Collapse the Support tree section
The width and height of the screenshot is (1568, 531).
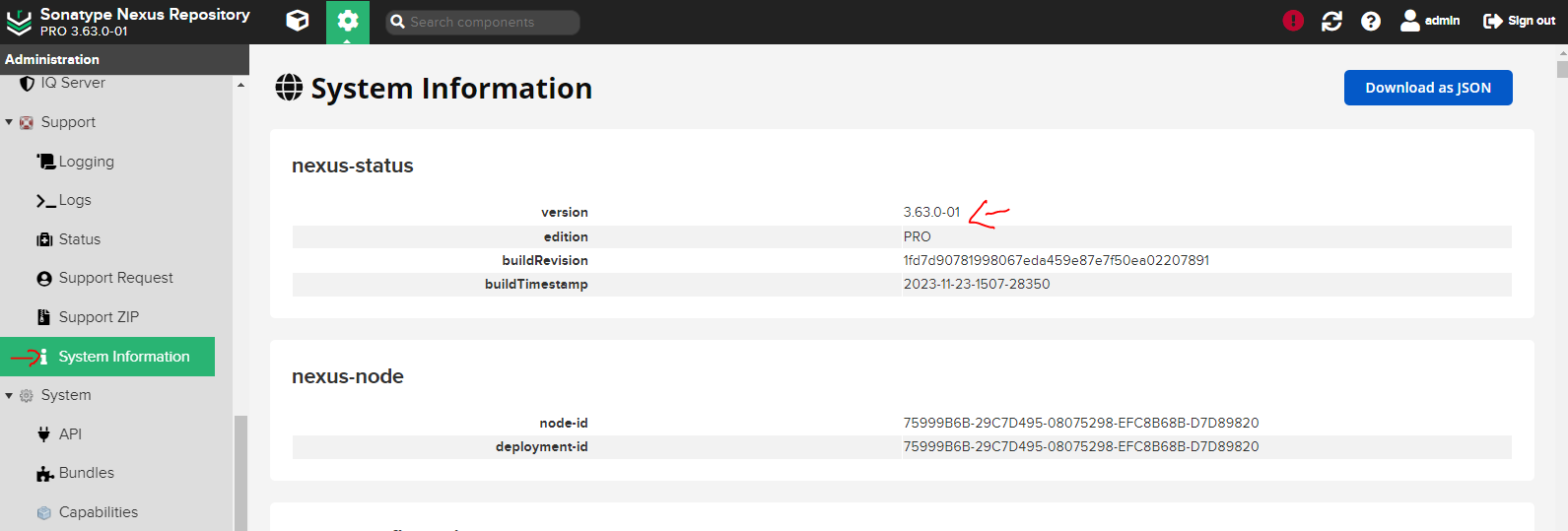[x=9, y=122]
